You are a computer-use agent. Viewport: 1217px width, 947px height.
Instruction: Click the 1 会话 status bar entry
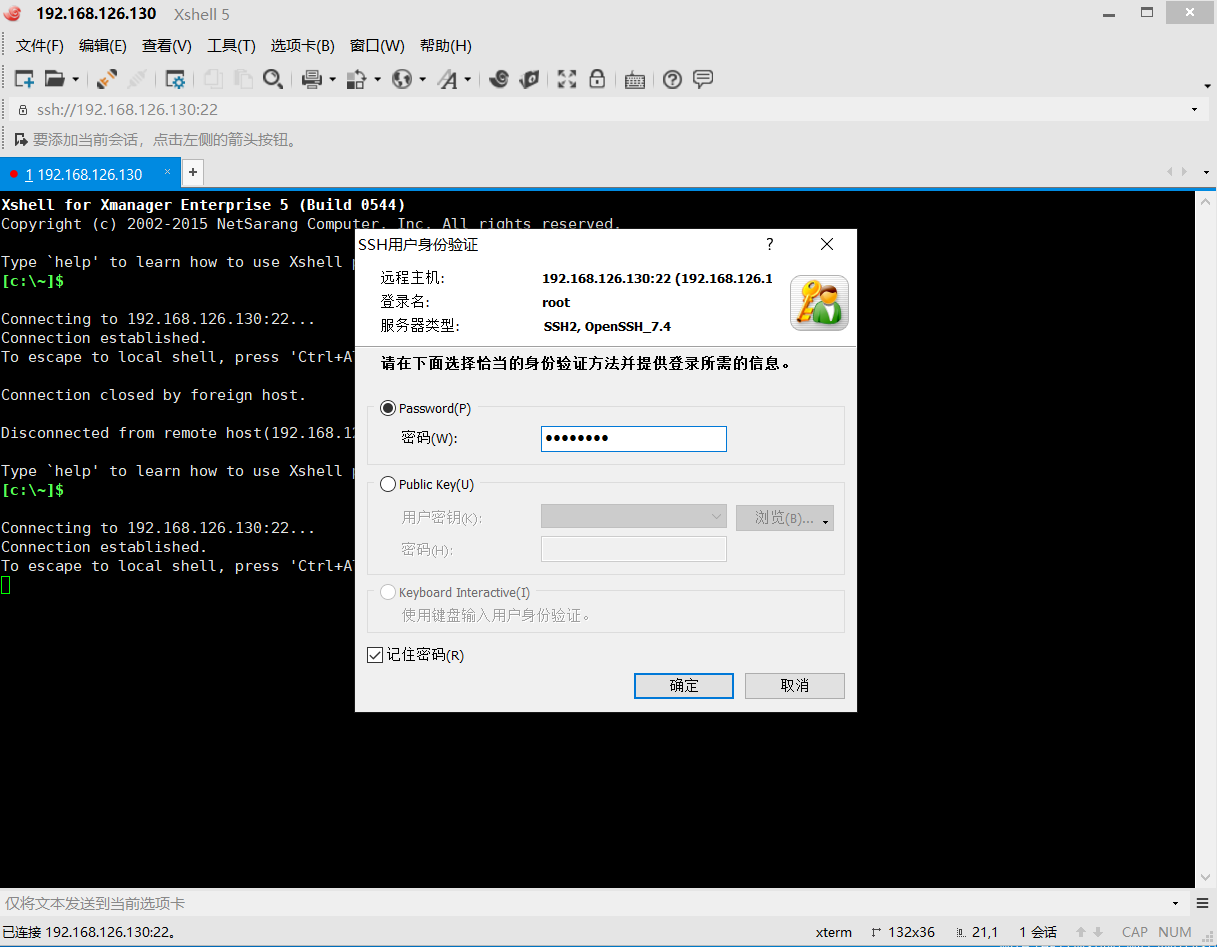coord(1038,932)
